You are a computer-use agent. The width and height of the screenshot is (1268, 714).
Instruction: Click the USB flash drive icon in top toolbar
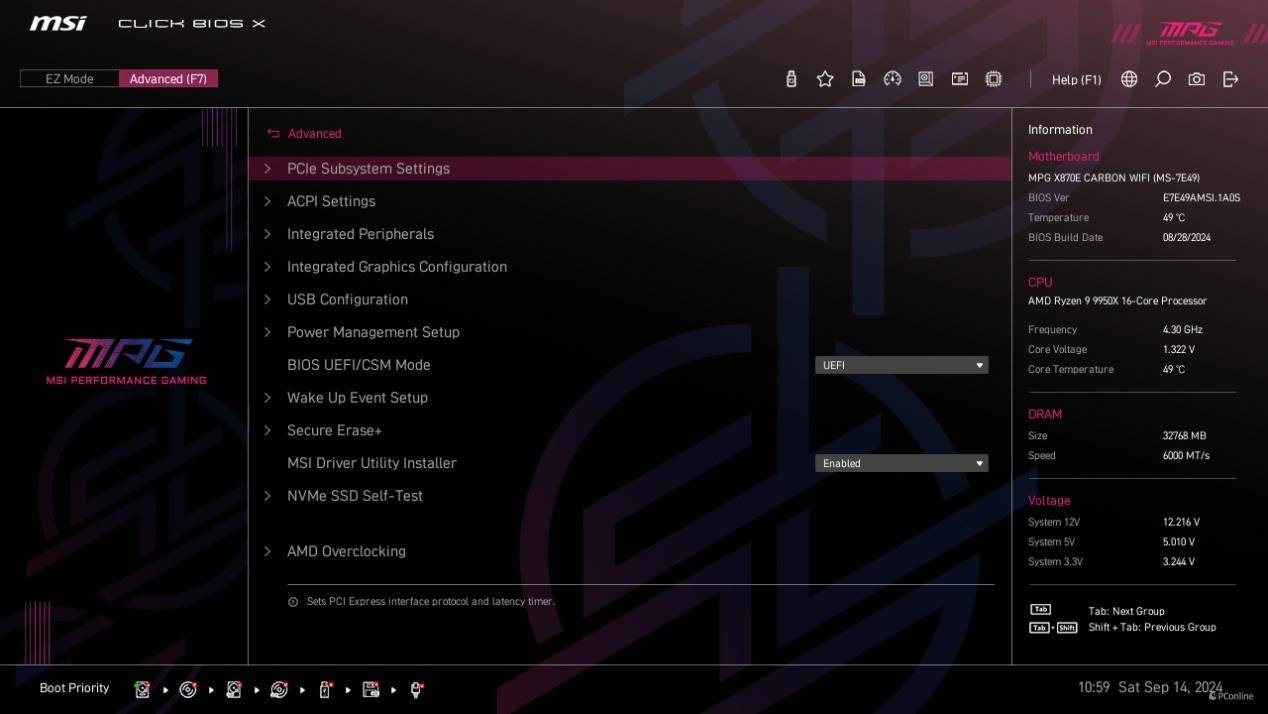coord(791,79)
